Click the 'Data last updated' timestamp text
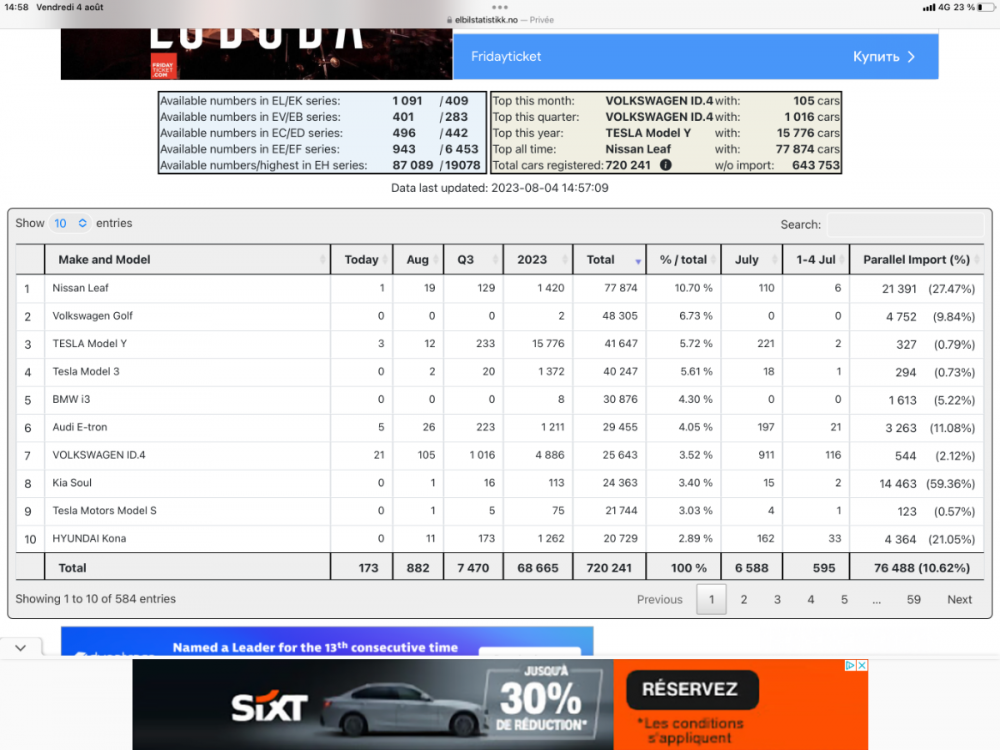This screenshot has width=1000, height=750. coord(499,188)
